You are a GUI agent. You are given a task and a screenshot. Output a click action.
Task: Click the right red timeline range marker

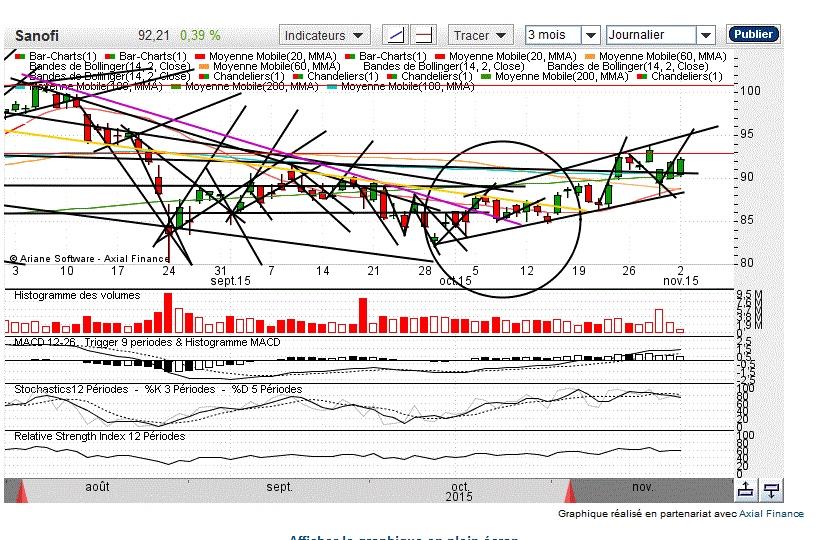click(x=570, y=491)
